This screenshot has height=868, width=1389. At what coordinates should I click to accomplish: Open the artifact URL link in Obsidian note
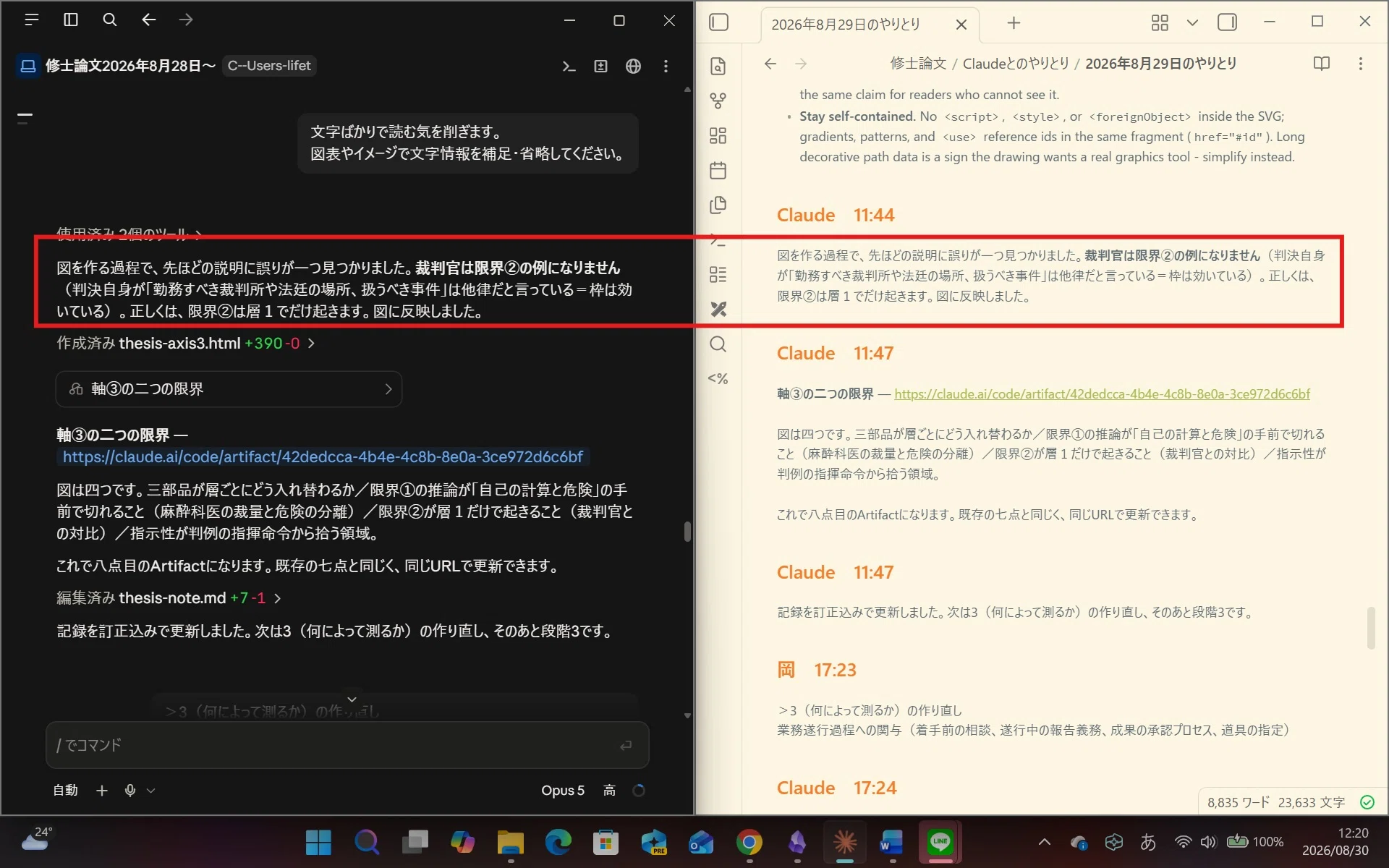click(1102, 394)
